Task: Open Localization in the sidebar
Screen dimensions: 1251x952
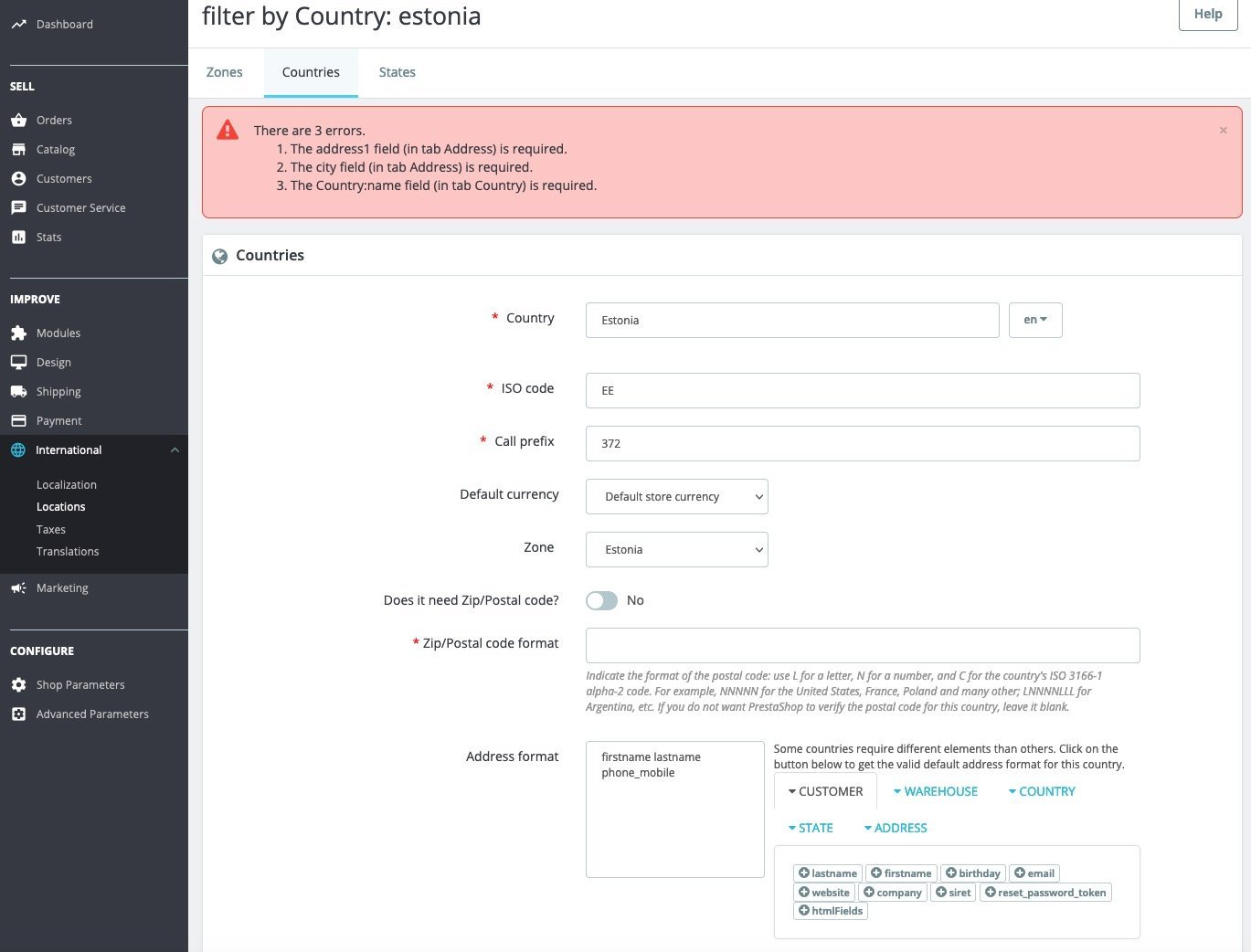Action: 67,485
